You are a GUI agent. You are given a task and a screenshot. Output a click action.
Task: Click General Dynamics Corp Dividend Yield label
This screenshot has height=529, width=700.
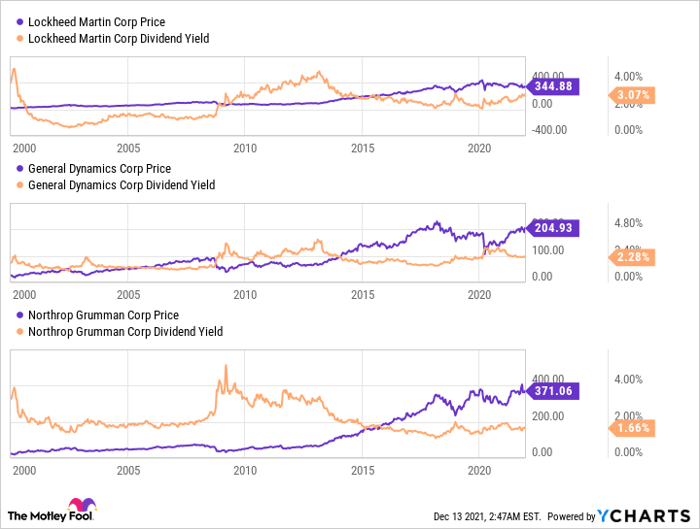click(x=121, y=185)
